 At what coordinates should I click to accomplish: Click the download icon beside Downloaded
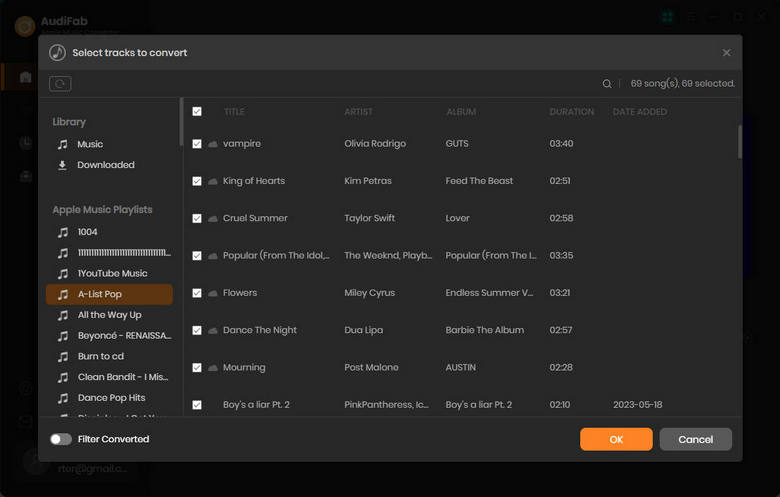[x=63, y=165]
